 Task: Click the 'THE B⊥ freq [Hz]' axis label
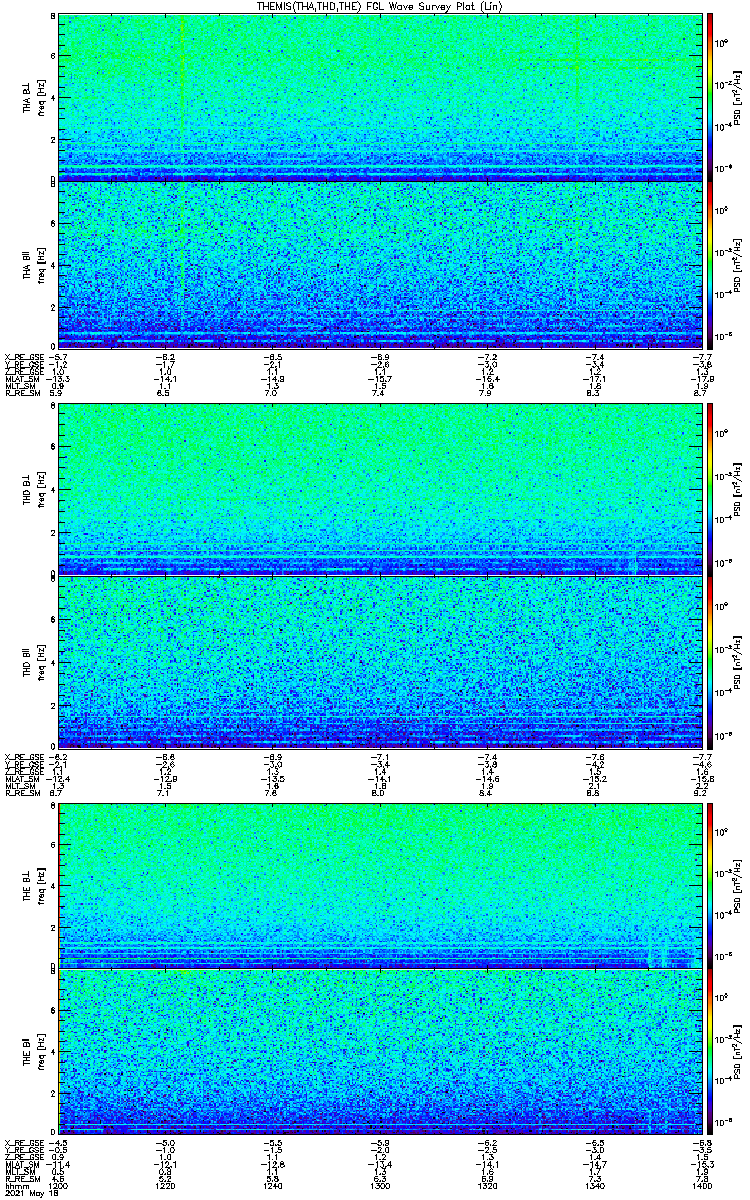[x=33, y=884]
